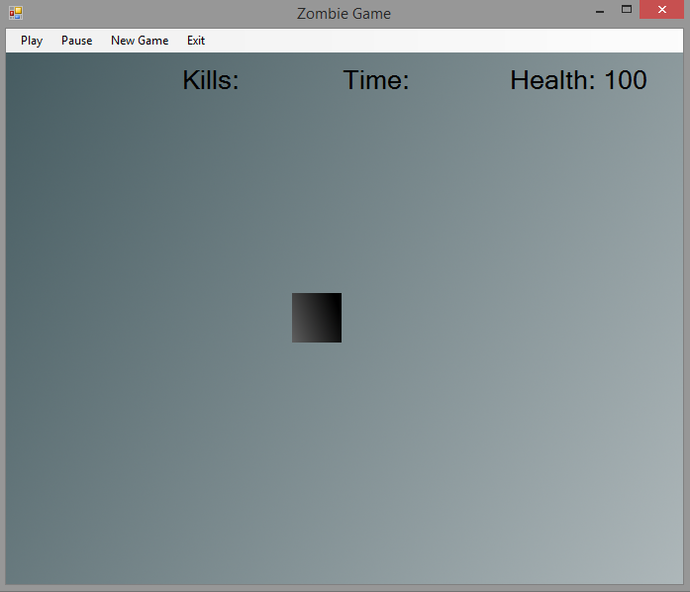Start a New Game from the menu
The width and height of the screenshot is (690, 592).
click(x=139, y=41)
